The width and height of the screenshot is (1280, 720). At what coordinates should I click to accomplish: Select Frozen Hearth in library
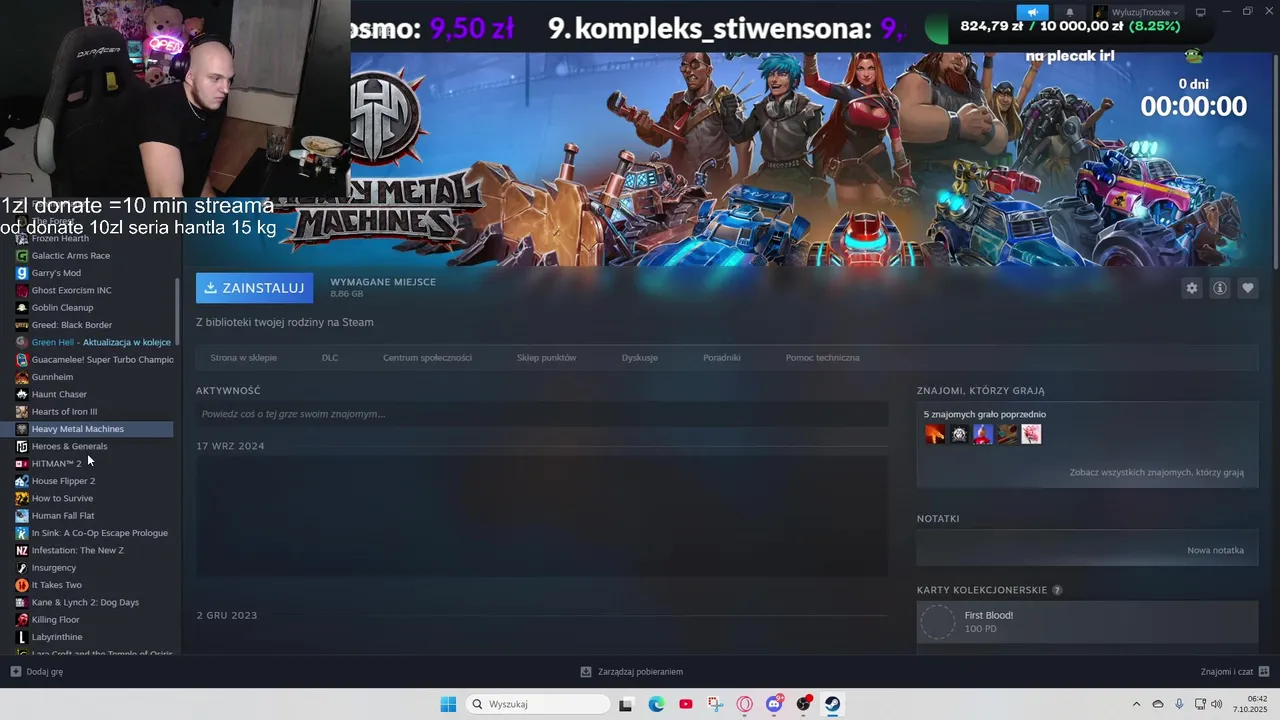click(x=60, y=238)
